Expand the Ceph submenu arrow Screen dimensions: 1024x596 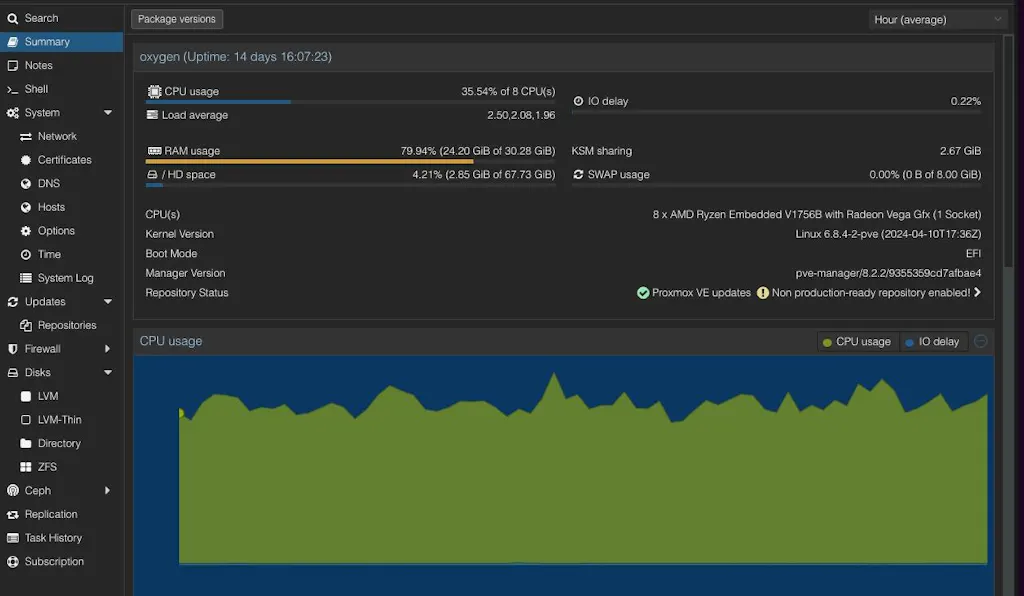point(108,491)
